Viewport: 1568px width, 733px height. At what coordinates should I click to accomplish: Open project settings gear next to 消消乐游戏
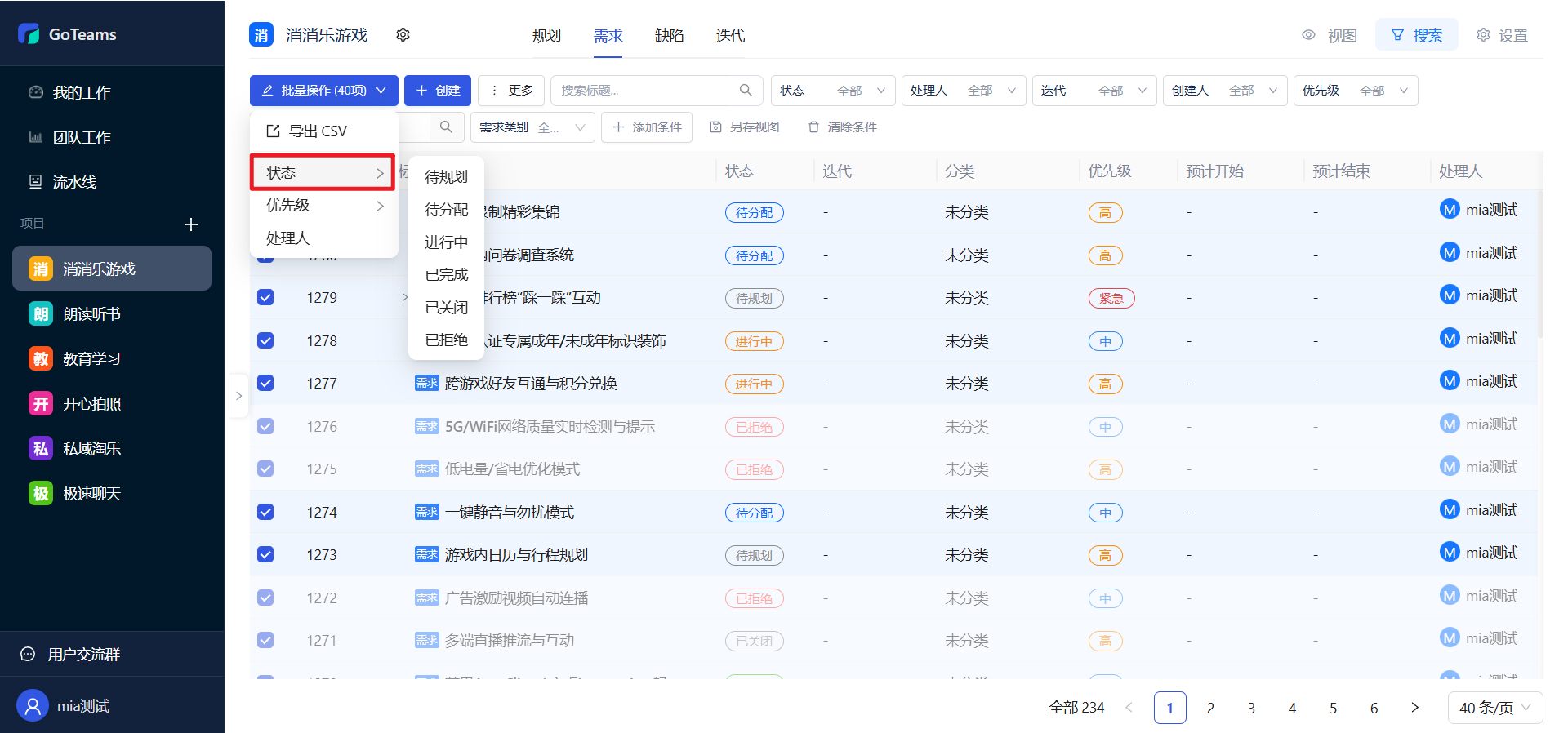[403, 35]
